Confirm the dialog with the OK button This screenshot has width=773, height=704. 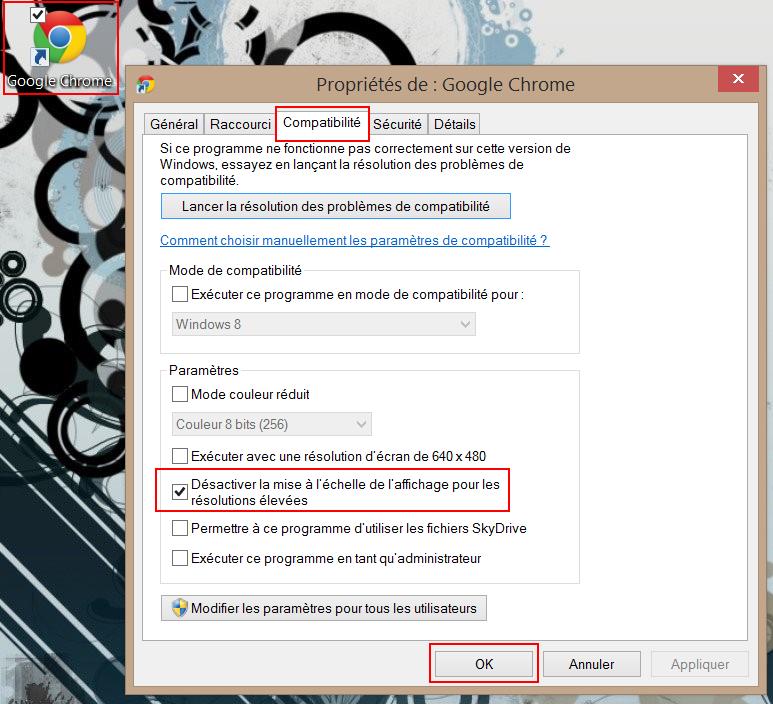pos(484,664)
